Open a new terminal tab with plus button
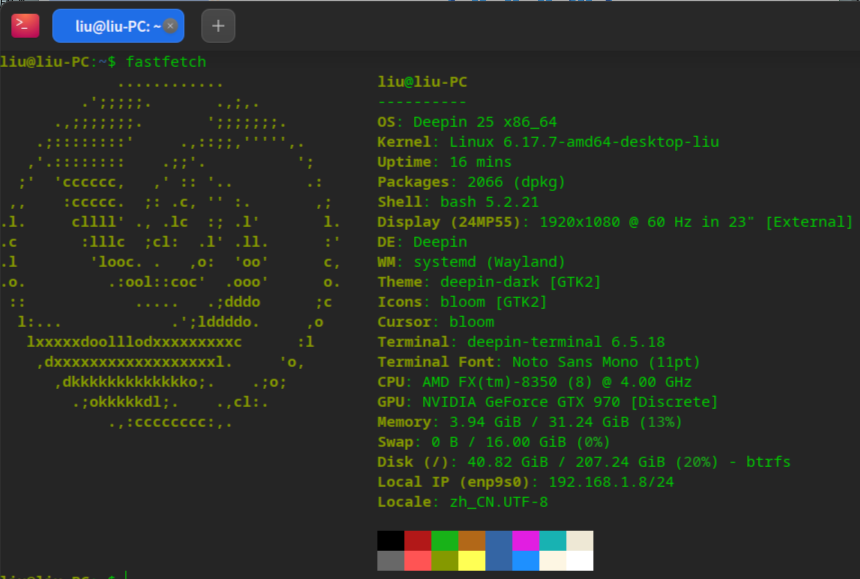This screenshot has height=579, width=860. coord(218,26)
